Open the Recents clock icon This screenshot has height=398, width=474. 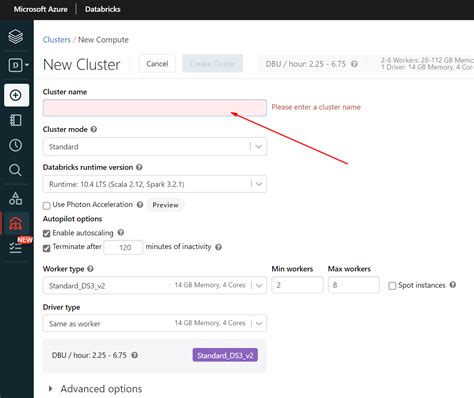click(x=16, y=145)
